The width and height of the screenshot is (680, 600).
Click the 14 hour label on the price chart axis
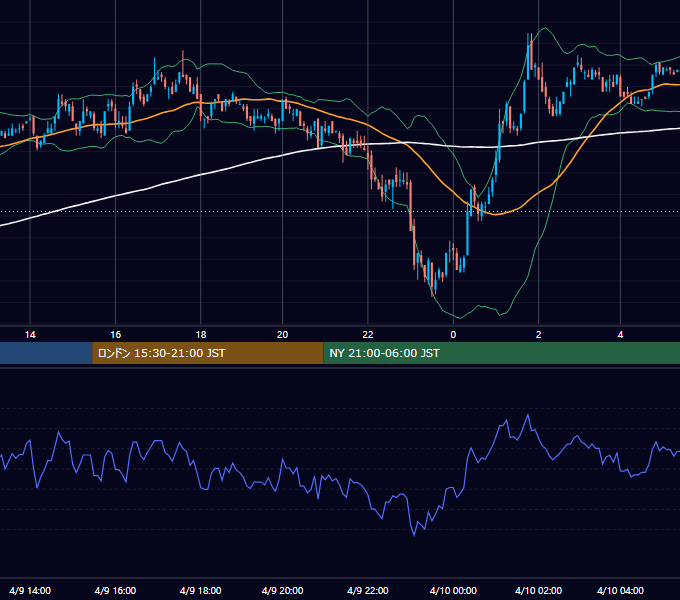(x=30, y=335)
